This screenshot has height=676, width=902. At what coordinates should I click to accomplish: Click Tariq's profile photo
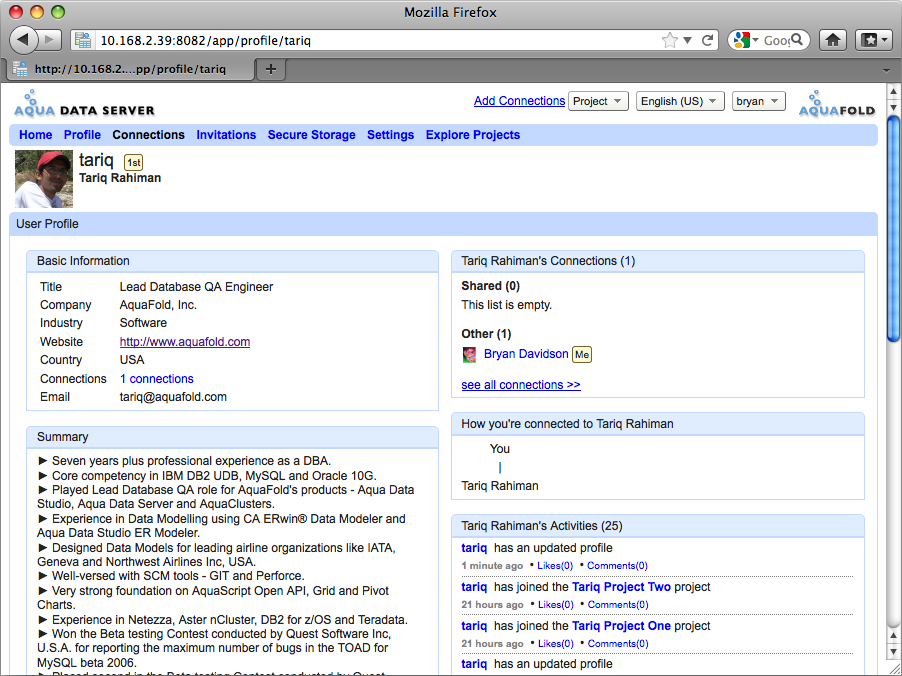coord(44,179)
